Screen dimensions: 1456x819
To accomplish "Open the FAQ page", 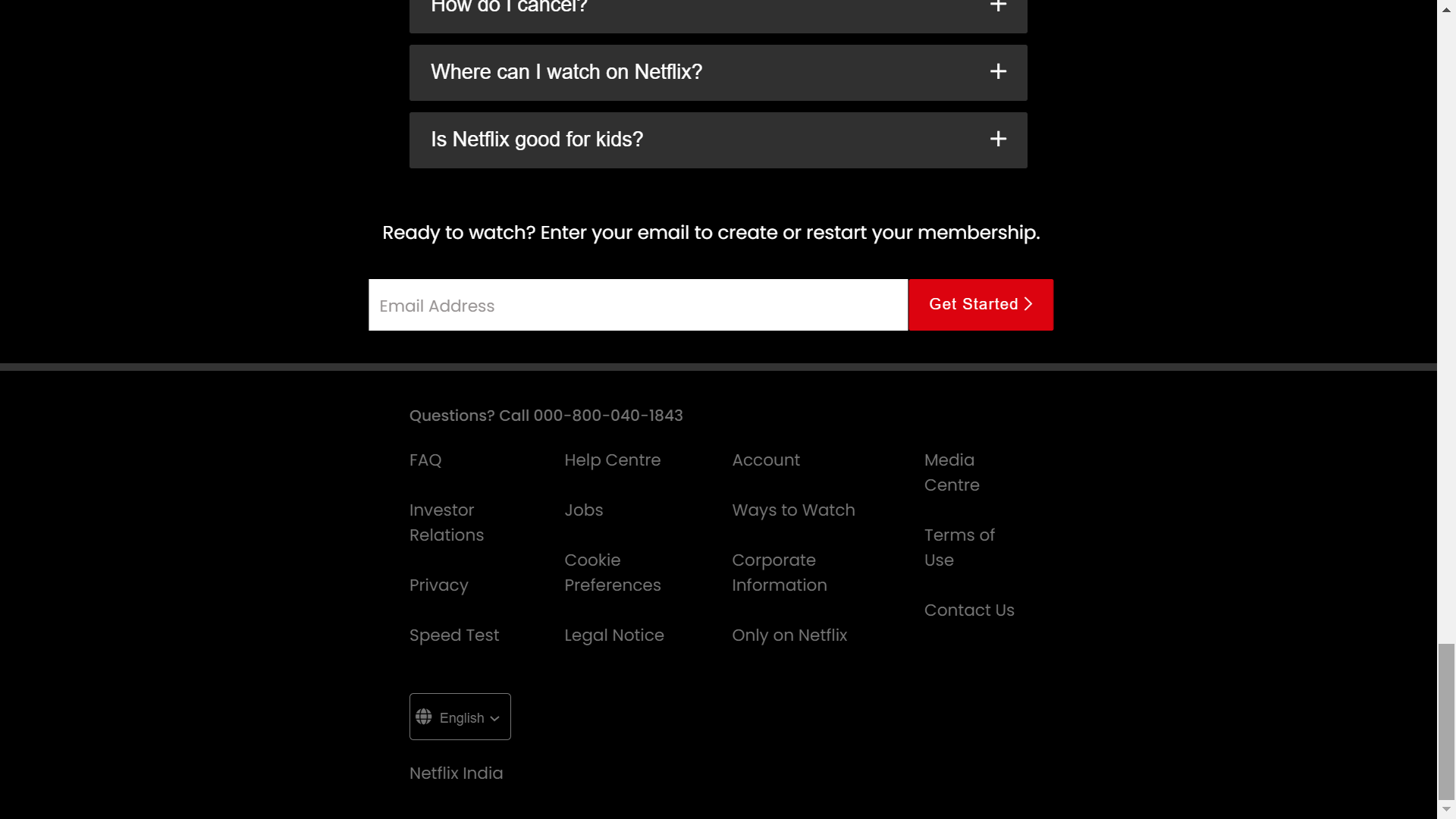I will (425, 460).
